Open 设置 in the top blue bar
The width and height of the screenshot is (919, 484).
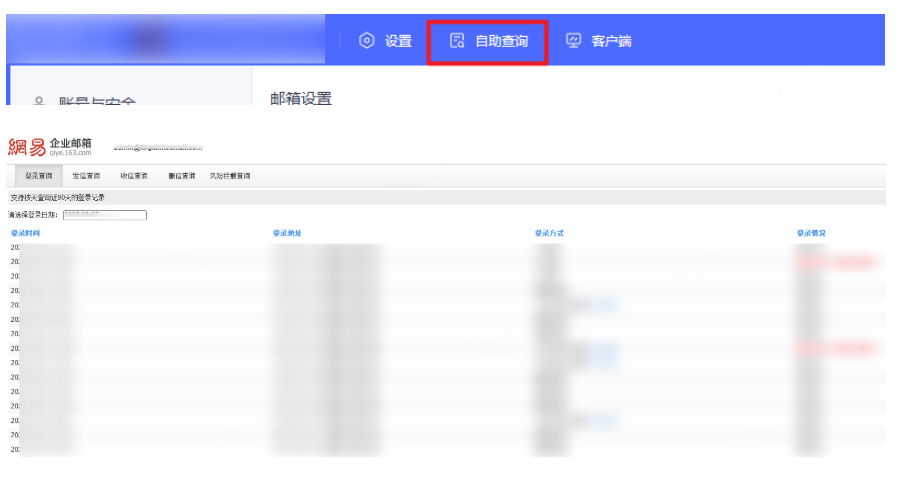click(385, 41)
